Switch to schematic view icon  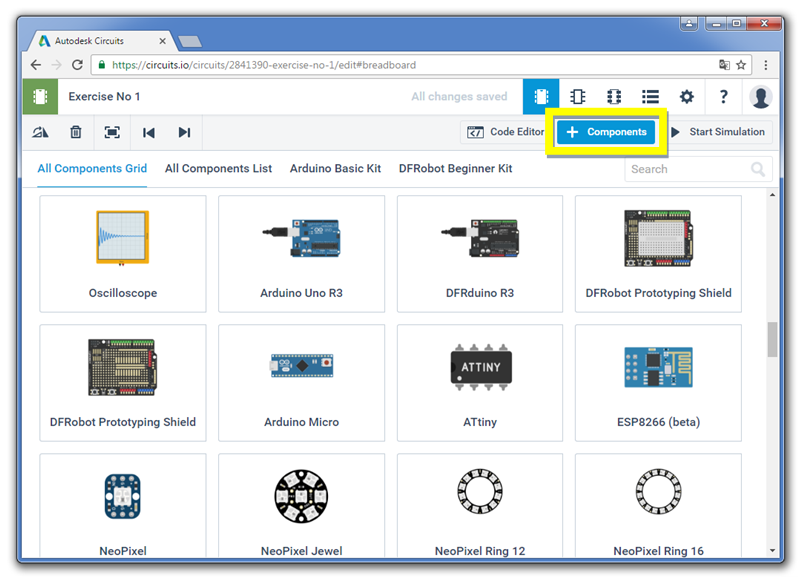(577, 97)
